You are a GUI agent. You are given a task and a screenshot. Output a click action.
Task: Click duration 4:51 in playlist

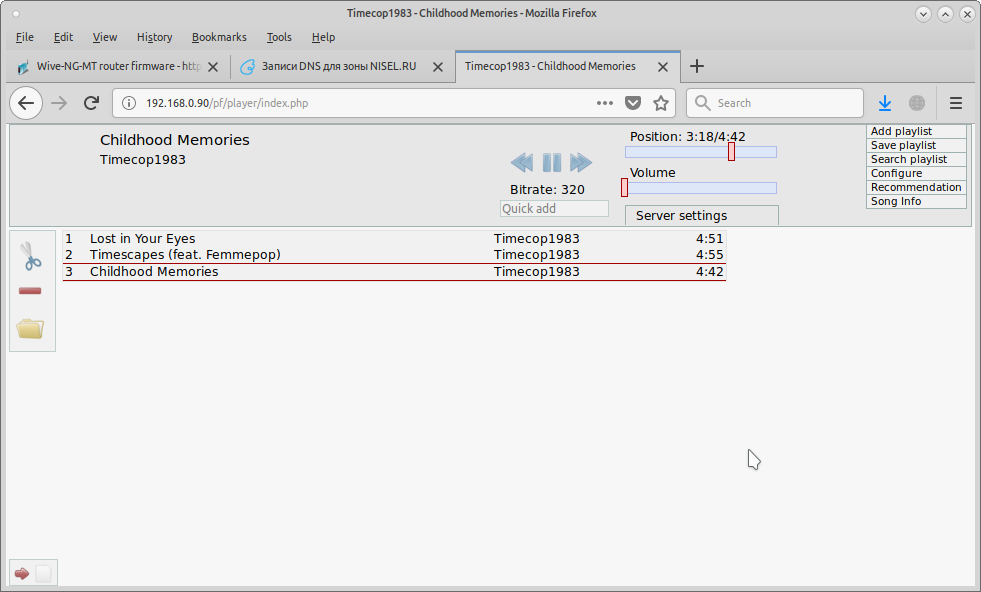(709, 238)
